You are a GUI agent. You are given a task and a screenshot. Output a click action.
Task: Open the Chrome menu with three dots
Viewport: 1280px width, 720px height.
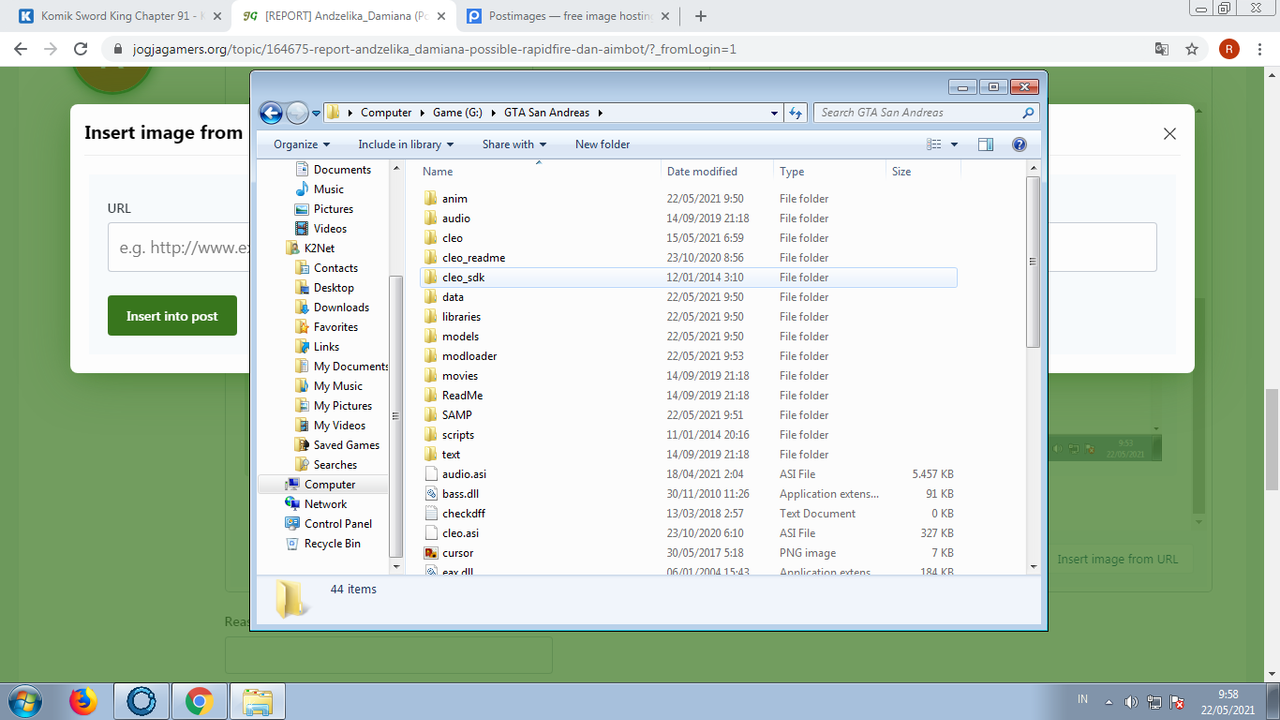(x=1259, y=48)
